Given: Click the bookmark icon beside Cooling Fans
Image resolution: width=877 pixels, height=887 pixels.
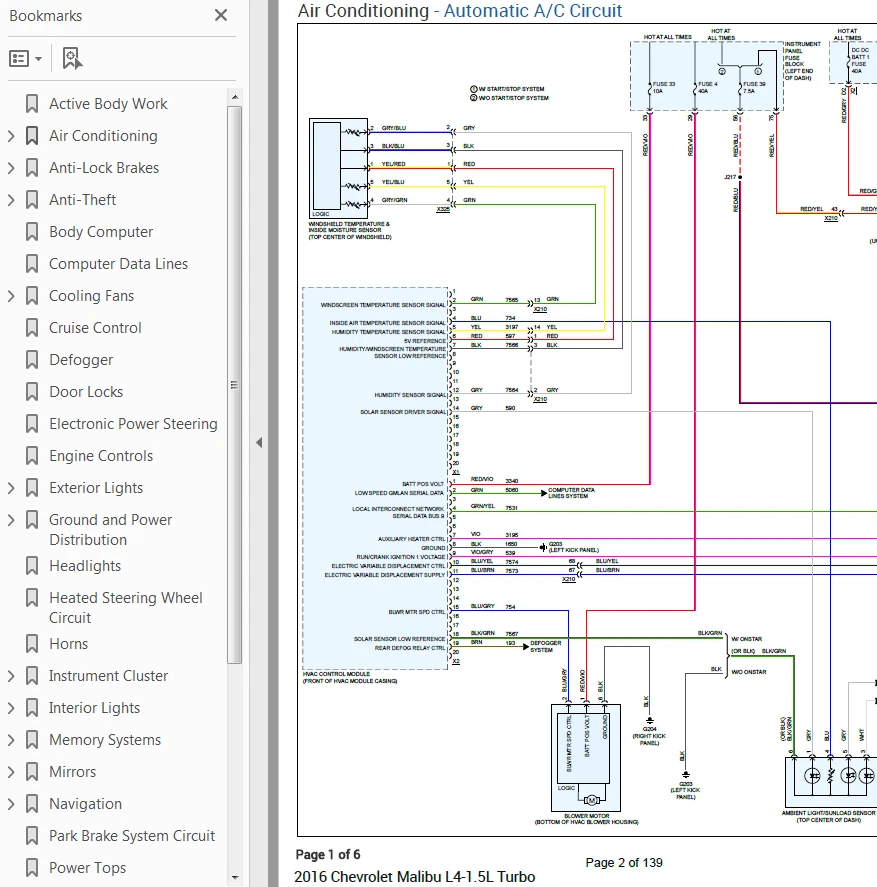Looking at the screenshot, I should [30, 295].
